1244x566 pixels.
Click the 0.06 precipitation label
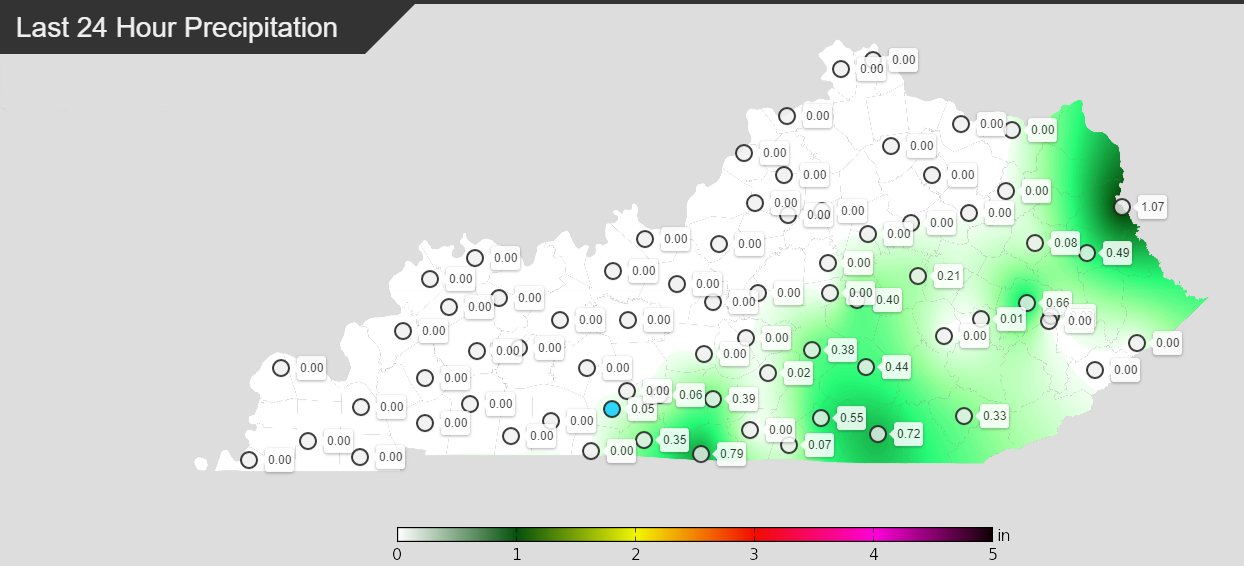point(690,395)
